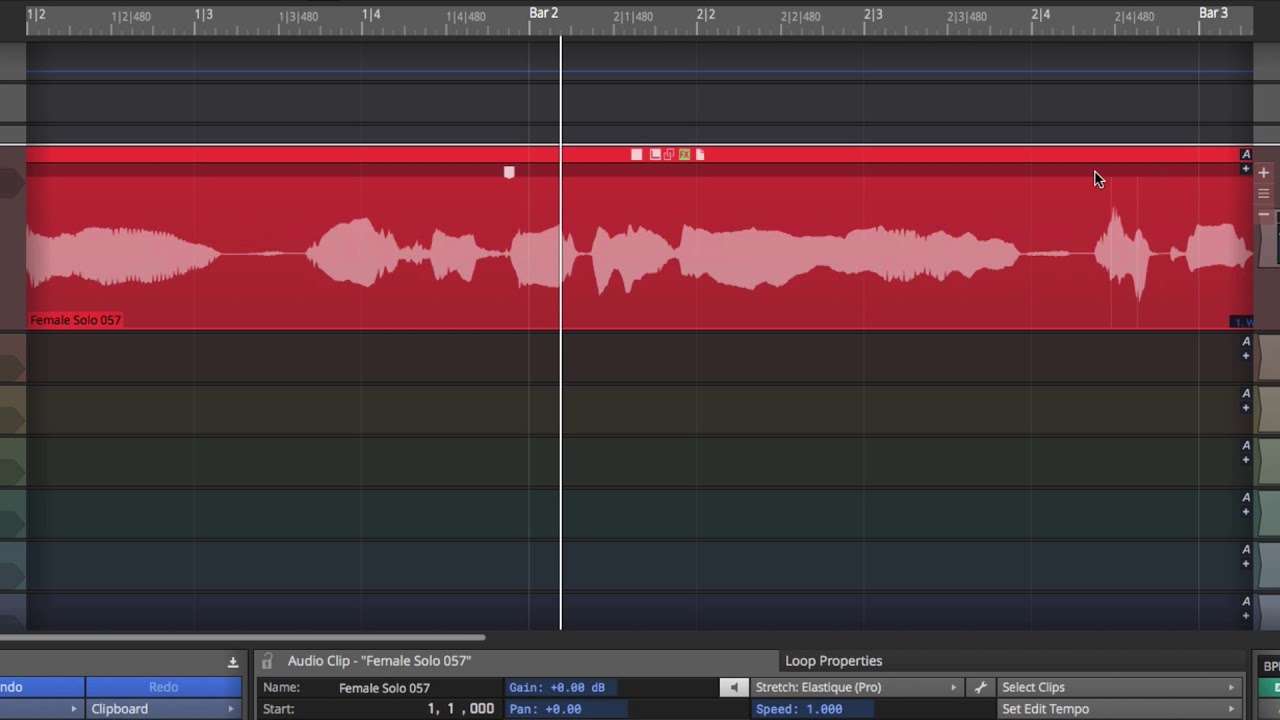Adjust the Pan +0.00 slider

point(611,709)
